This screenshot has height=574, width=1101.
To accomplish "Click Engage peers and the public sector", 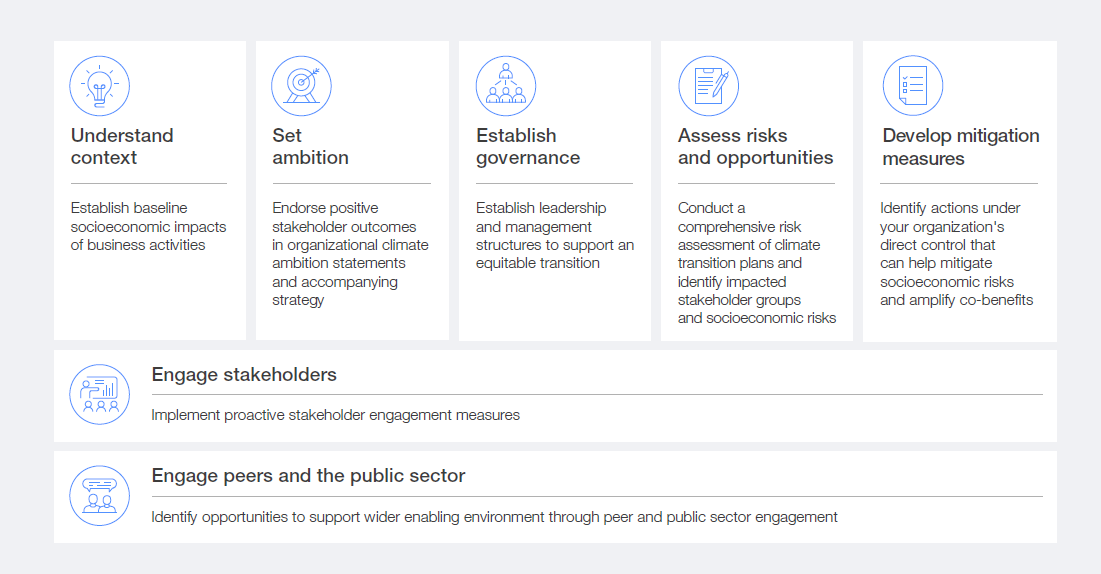I will pyautogui.click(x=308, y=476).
